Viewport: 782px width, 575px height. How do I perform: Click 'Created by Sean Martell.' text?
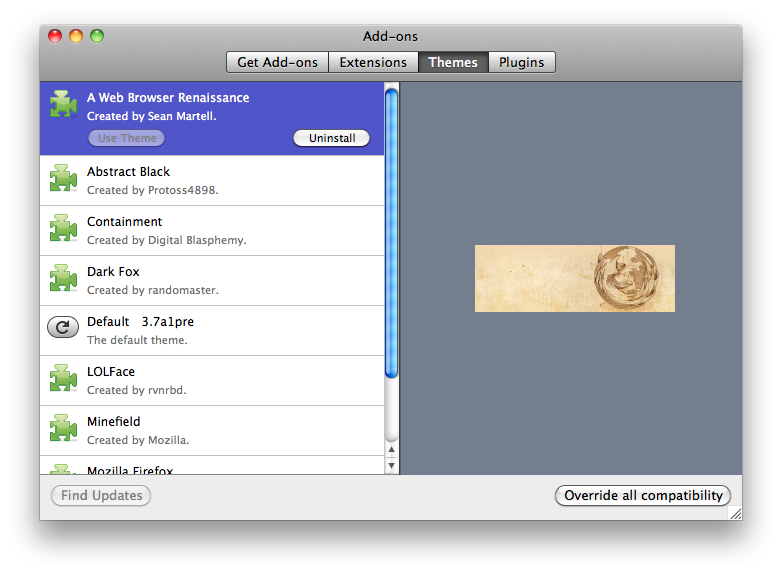[152, 116]
